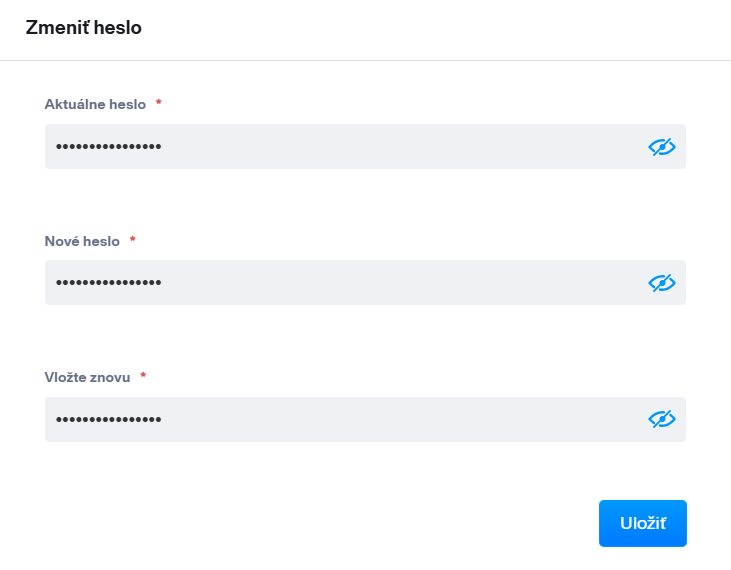The width and height of the screenshot is (731, 570).
Task: Show the Aktuálne heslo password with eye icon
Action: click(x=662, y=147)
